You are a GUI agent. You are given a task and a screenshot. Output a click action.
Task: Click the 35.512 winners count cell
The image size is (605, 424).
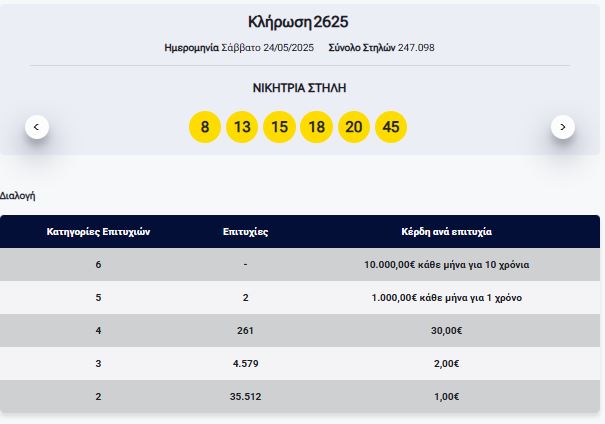[245, 397]
